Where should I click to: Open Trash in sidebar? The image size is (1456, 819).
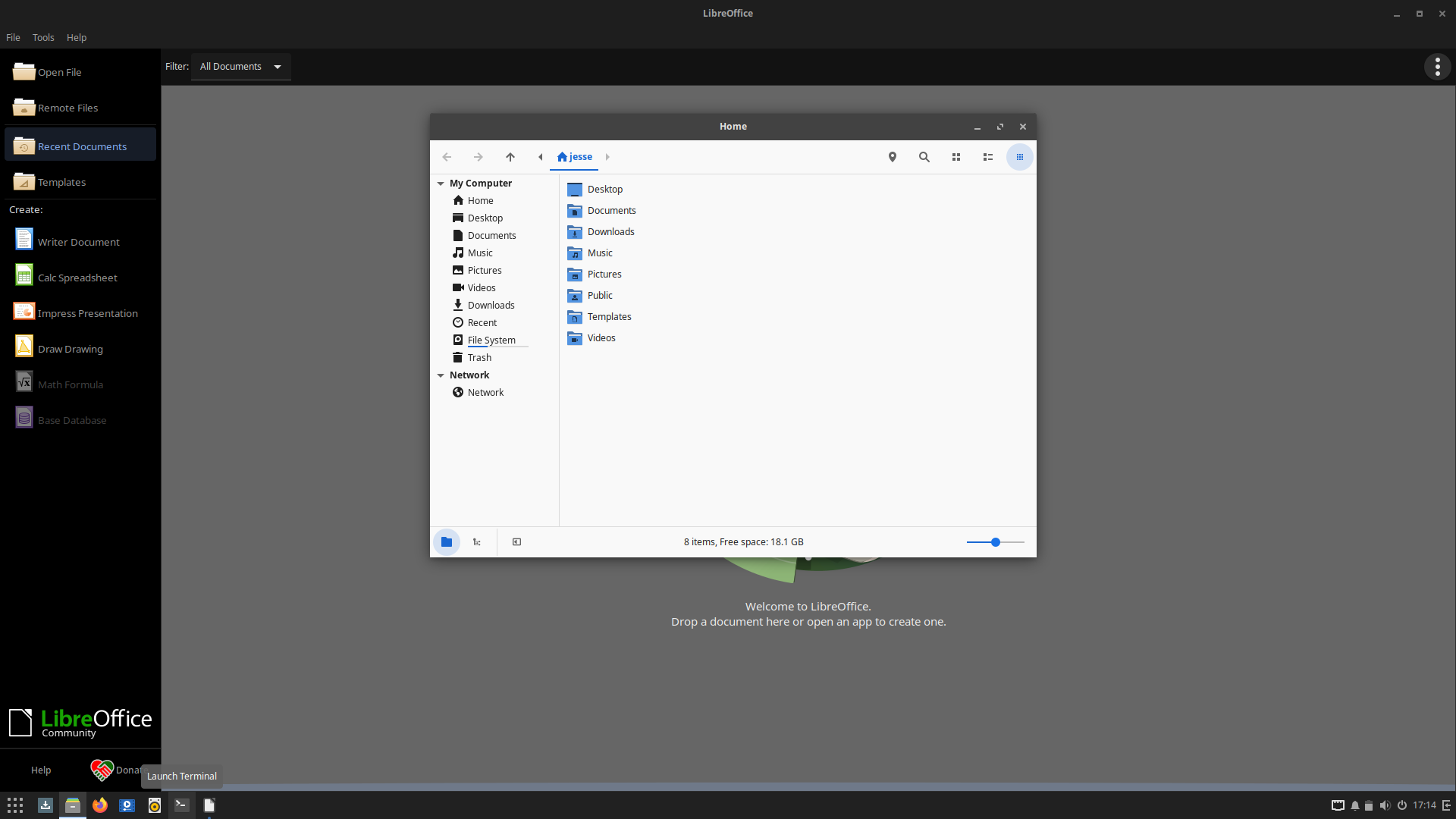tap(479, 358)
